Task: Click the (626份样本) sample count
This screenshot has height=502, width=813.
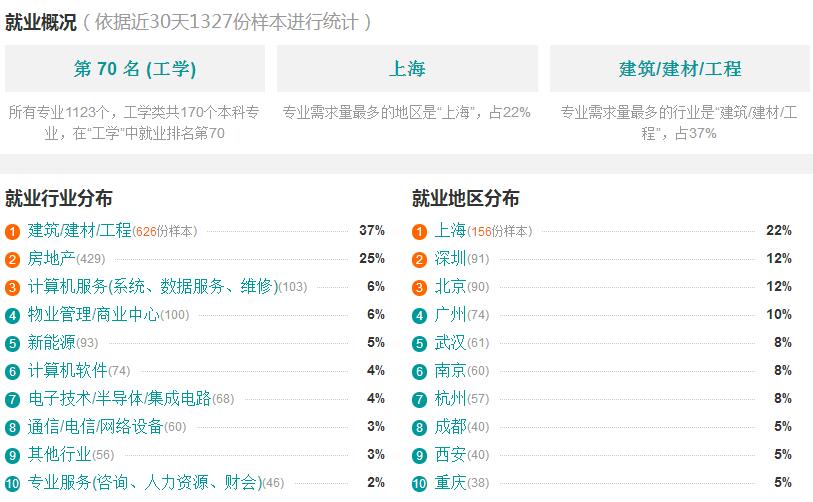Action: point(165,232)
